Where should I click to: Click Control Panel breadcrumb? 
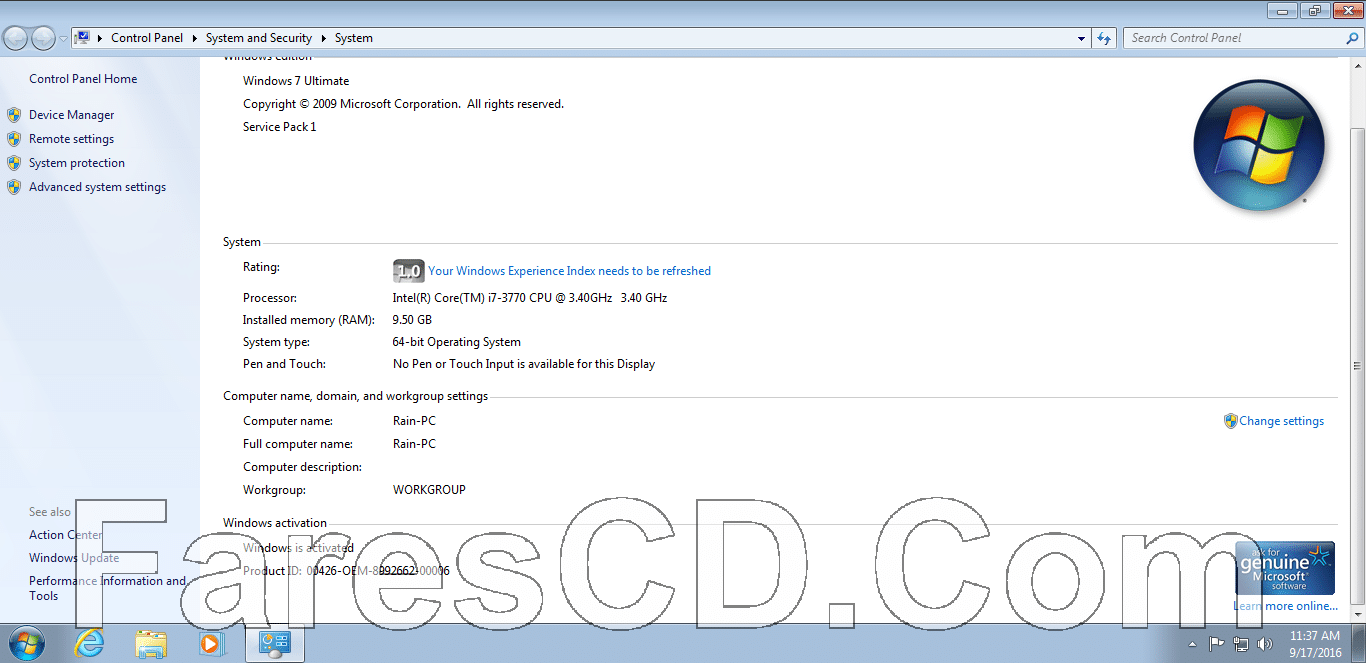click(x=147, y=38)
